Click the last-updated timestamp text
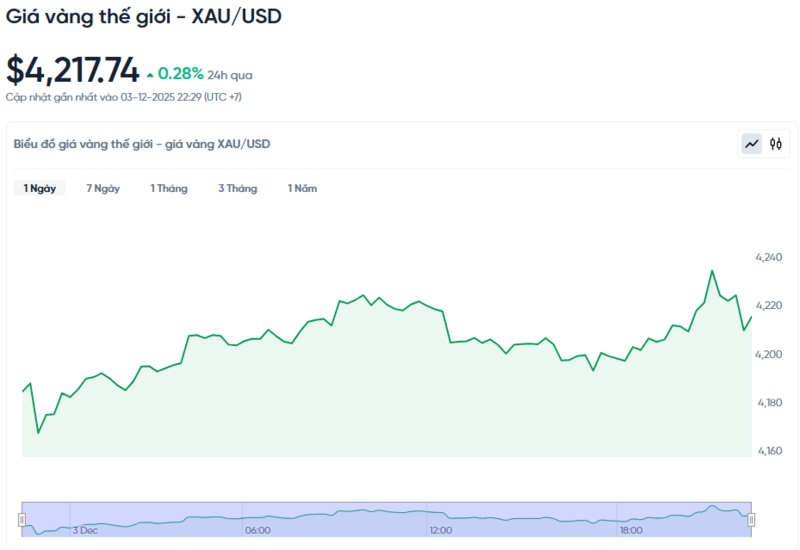This screenshot has height=550, width=800. click(x=123, y=97)
